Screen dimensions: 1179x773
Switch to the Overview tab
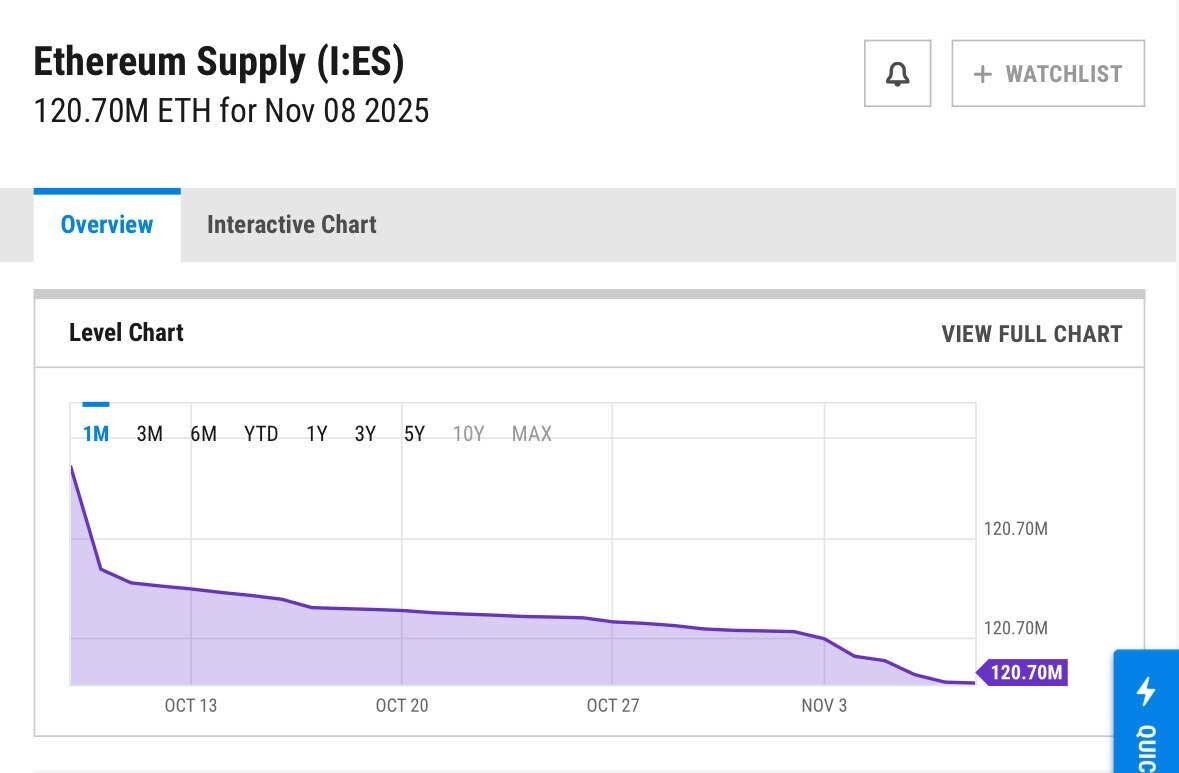pos(107,225)
